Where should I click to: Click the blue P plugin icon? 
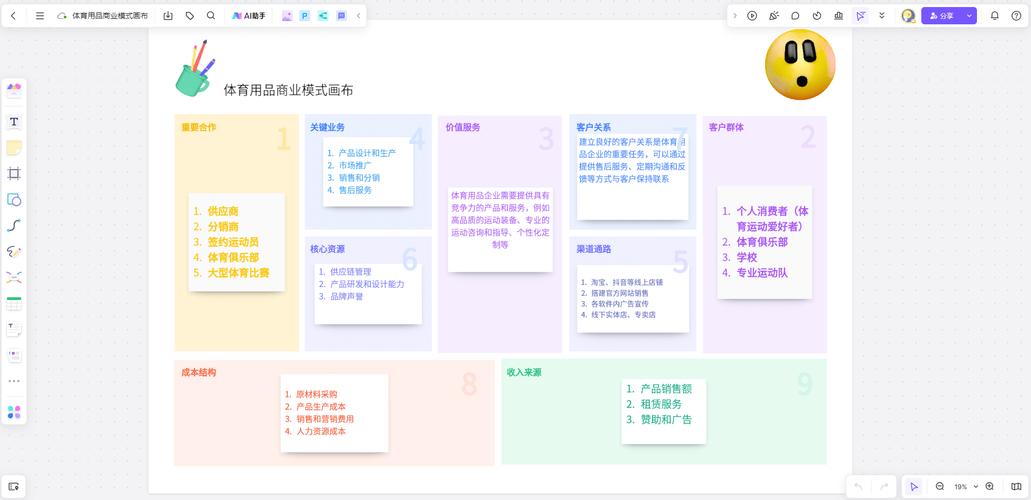(x=304, y=16)
